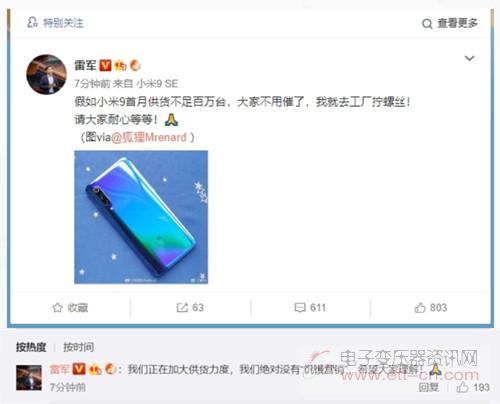Open comments via icon showing 611

point(300,307)
